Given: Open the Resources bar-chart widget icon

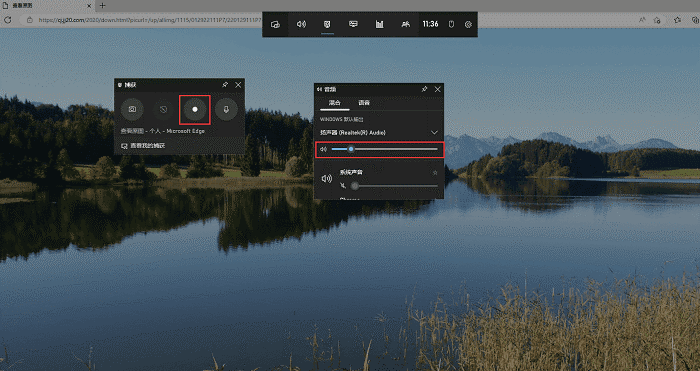Looking at the screenshot, I should (x=379, y=25).
